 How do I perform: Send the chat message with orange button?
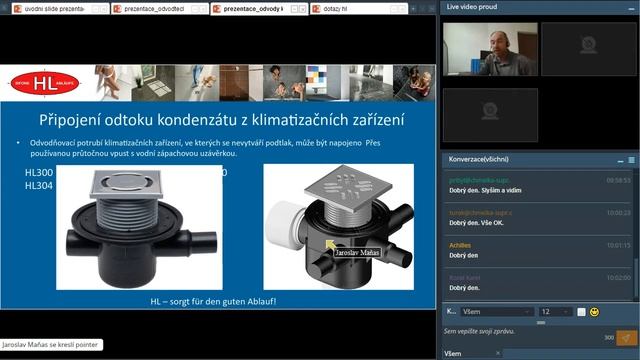coord(626,338)
